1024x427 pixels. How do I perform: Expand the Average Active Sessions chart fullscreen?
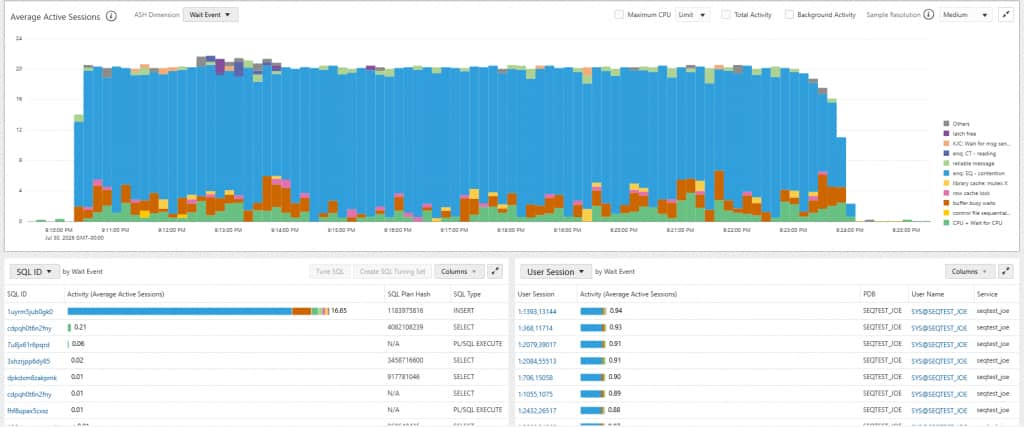tap(1004, 14)
